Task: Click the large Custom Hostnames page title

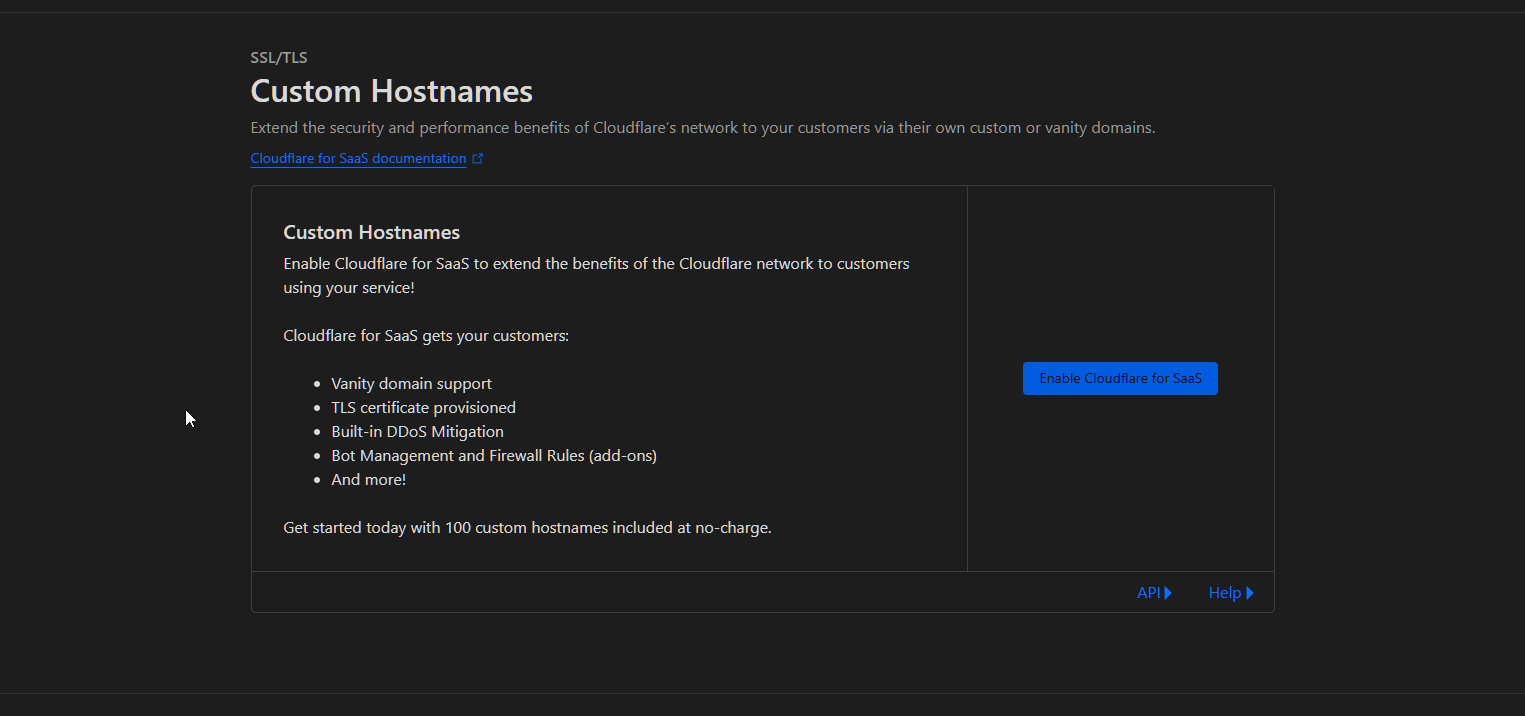Action: 391,92
